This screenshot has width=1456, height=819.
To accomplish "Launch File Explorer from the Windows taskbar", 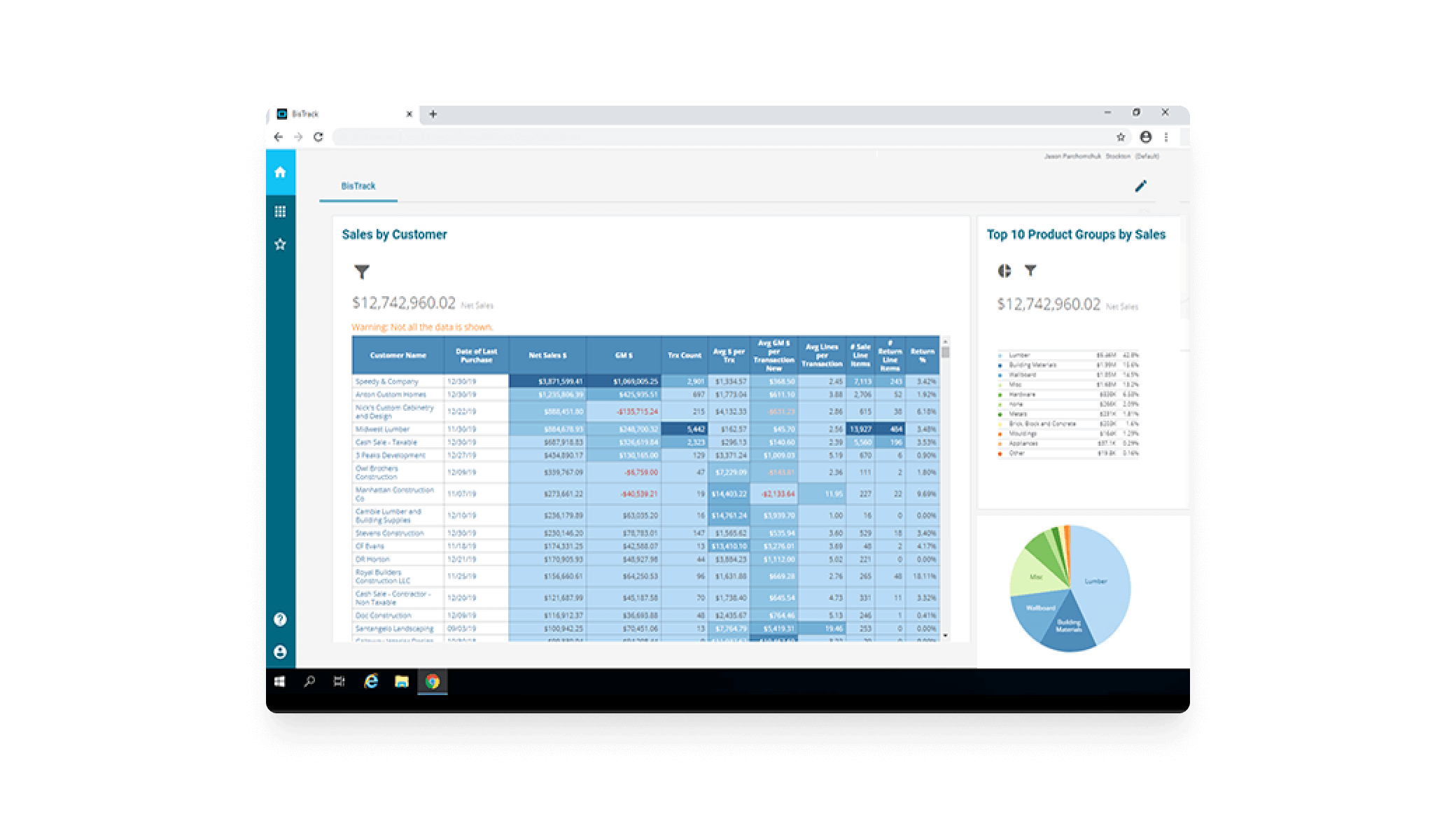I will (x=401, y=682).
